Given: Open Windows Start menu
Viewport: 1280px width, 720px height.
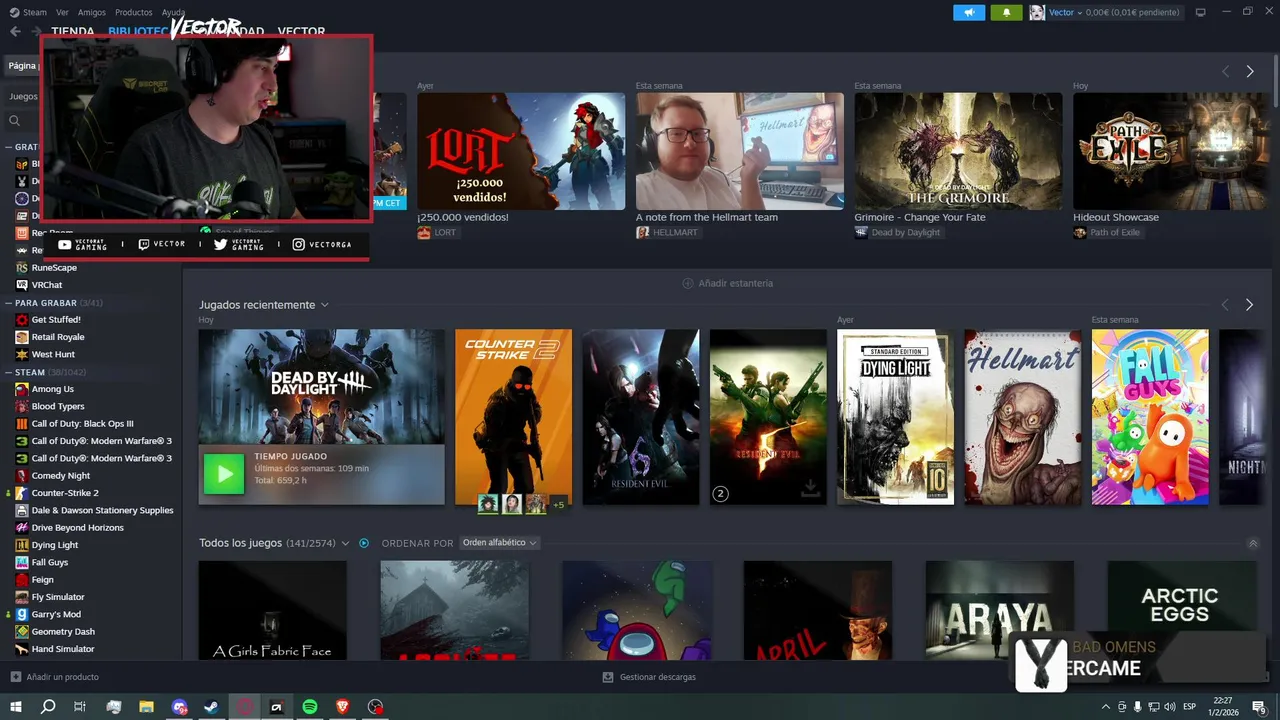Looking at the screenshot, I should (15, 707).
